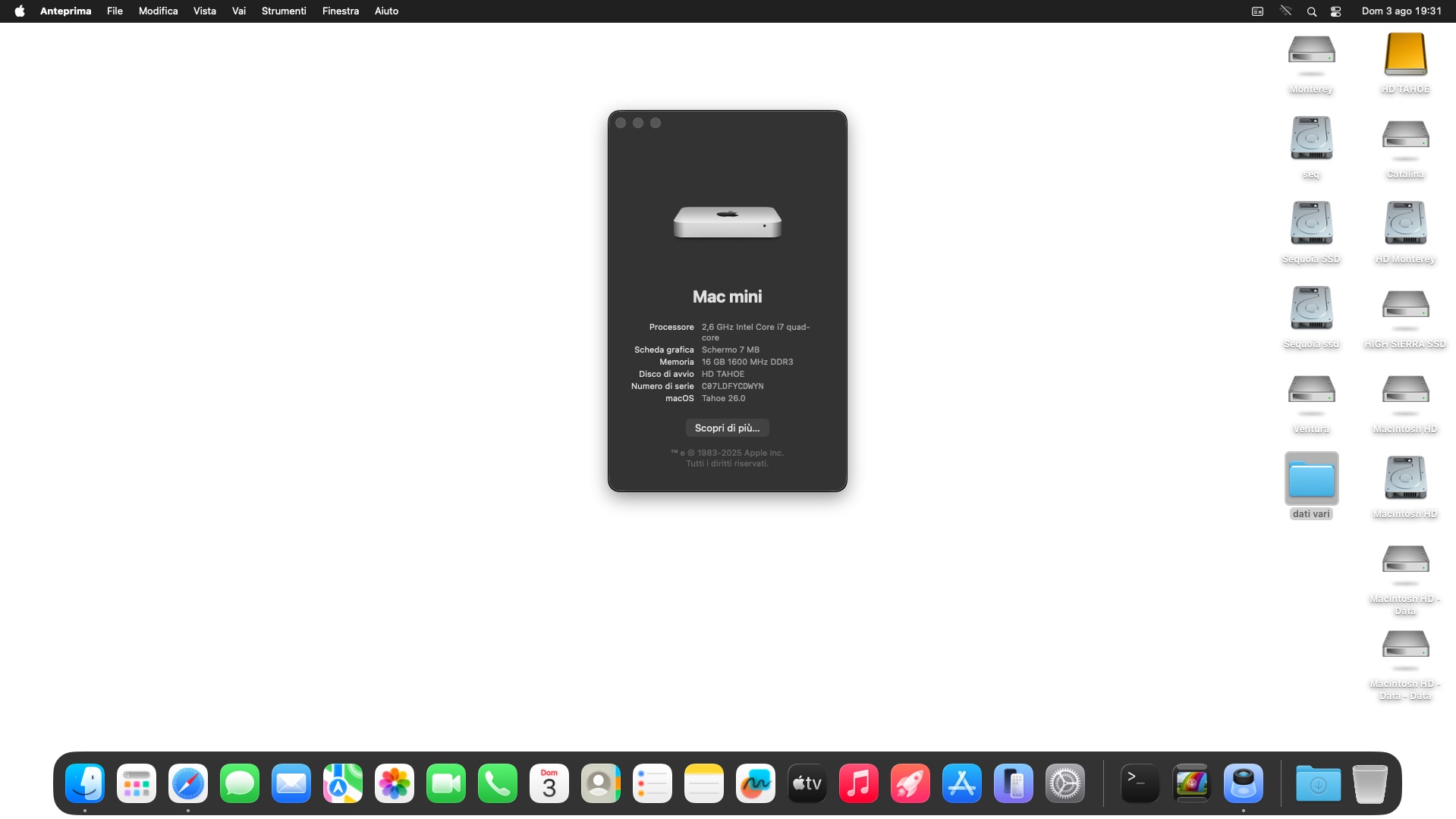Open the Apple TV app in Dock
1456x819 pixels.
click(x=807, y=783)
